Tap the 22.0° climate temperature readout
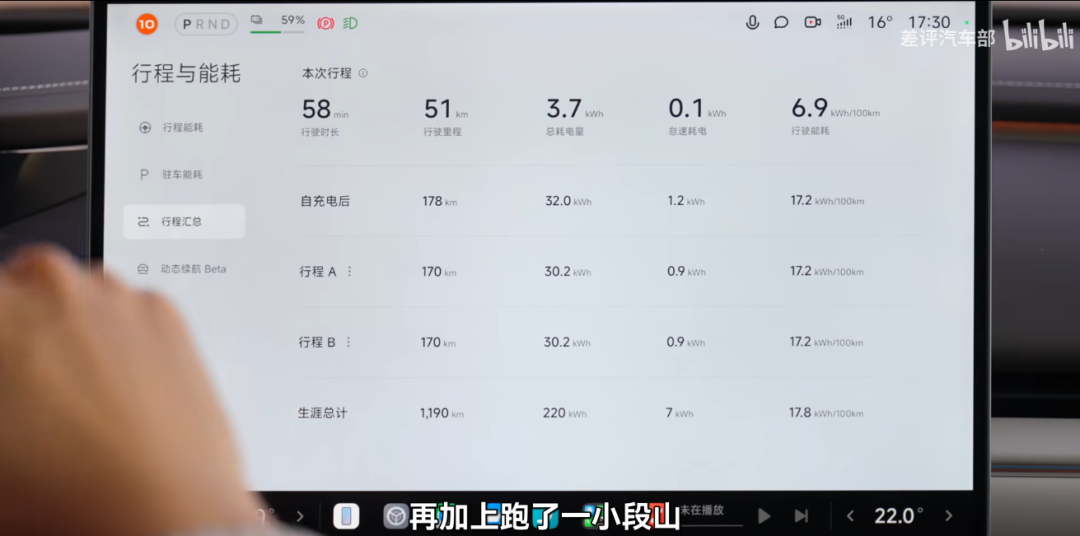This screenshot has height=536, width=1080. point(899,516)
